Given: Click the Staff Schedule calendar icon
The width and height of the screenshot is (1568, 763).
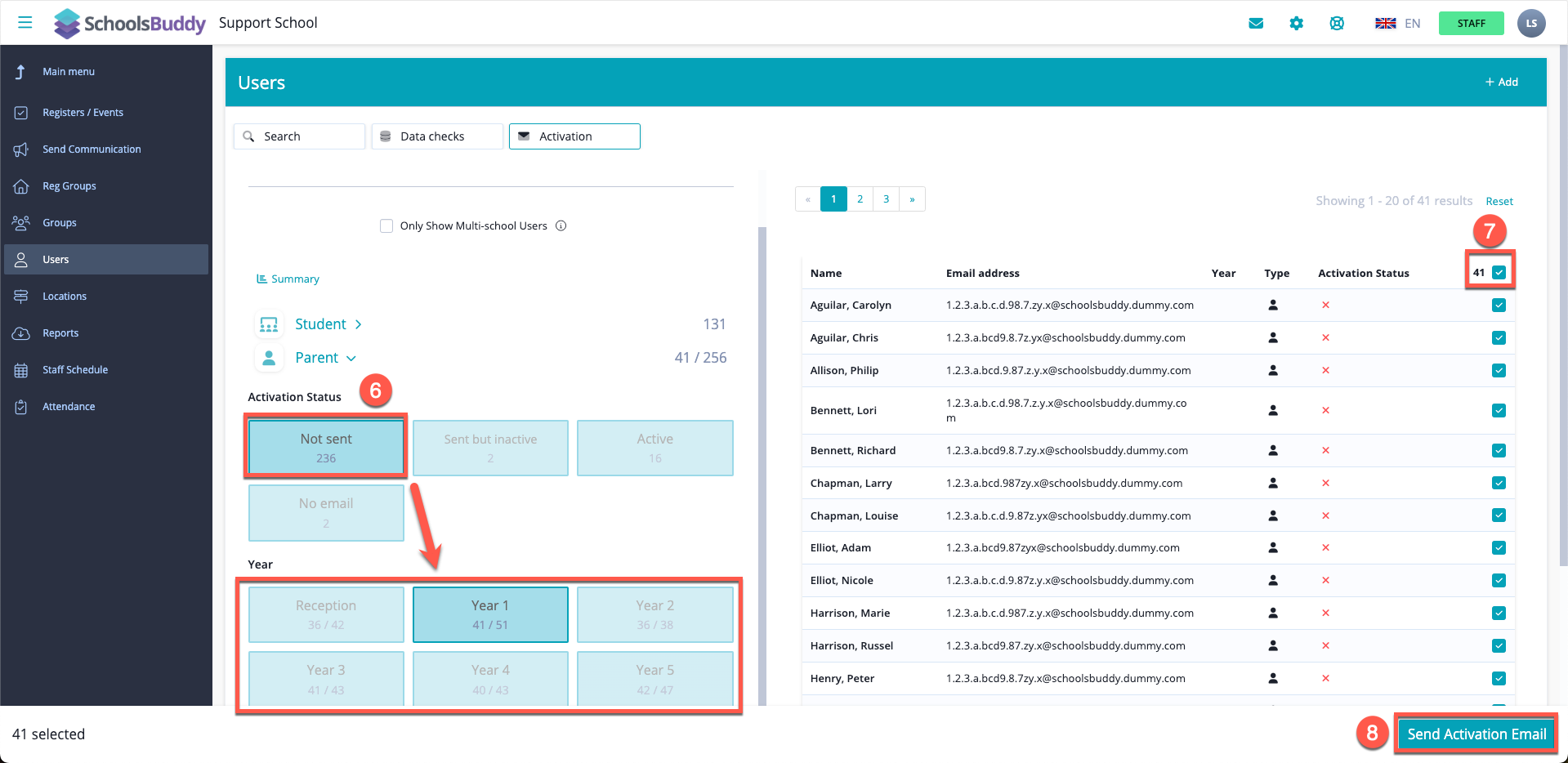Looking at the screenshot, I should [x=21, y=370].
